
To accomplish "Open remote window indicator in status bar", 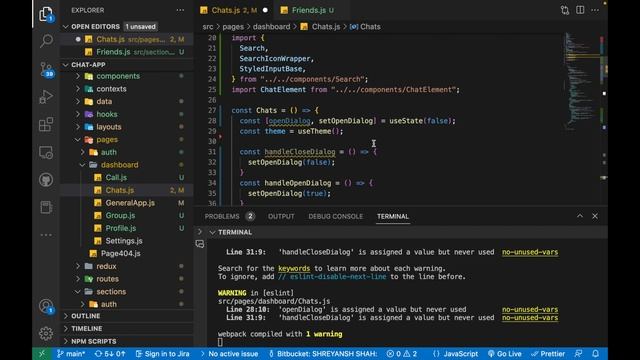I will click(x=42, y=354).
